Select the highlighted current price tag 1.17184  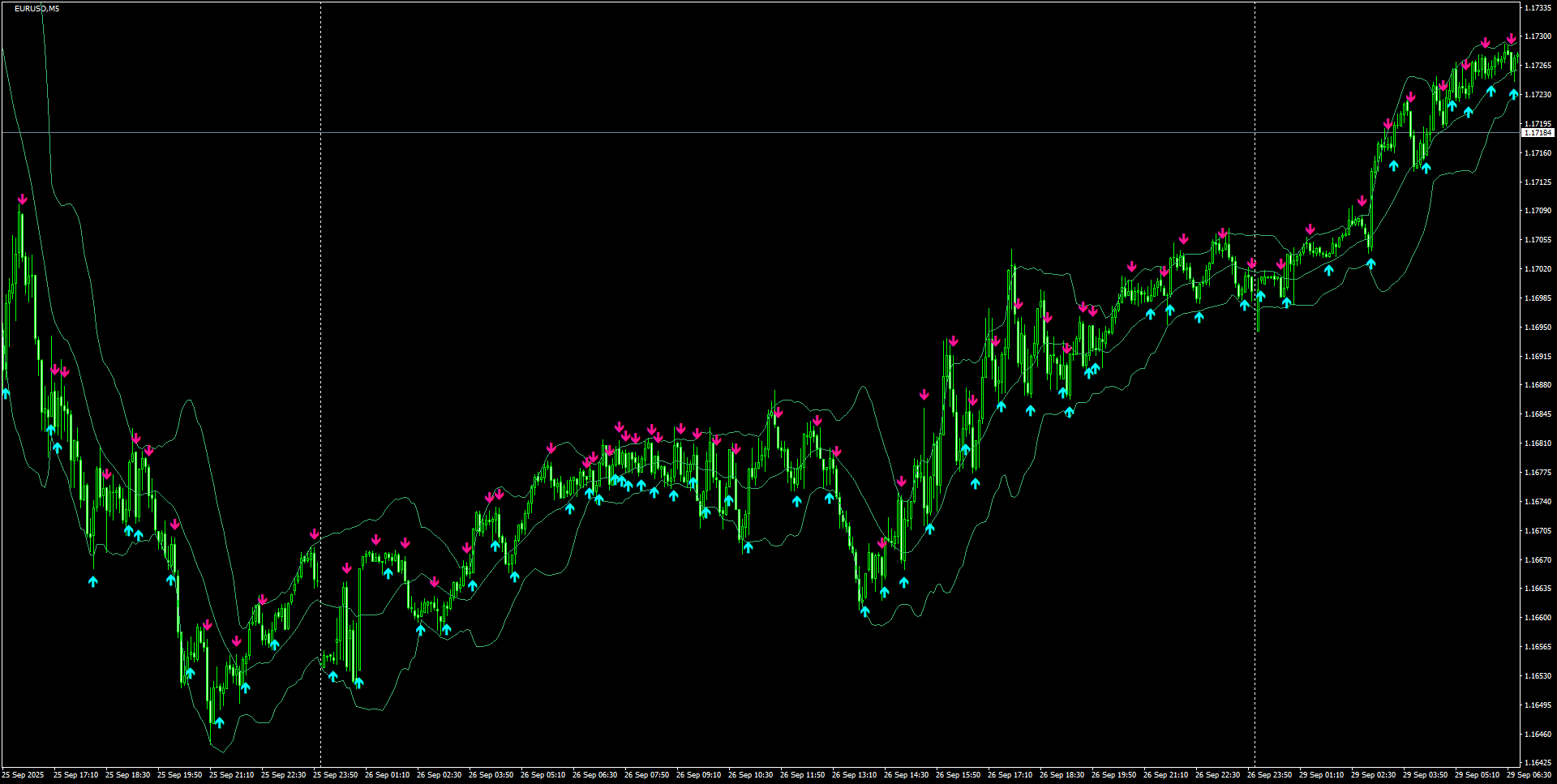tap(1537, 131)
